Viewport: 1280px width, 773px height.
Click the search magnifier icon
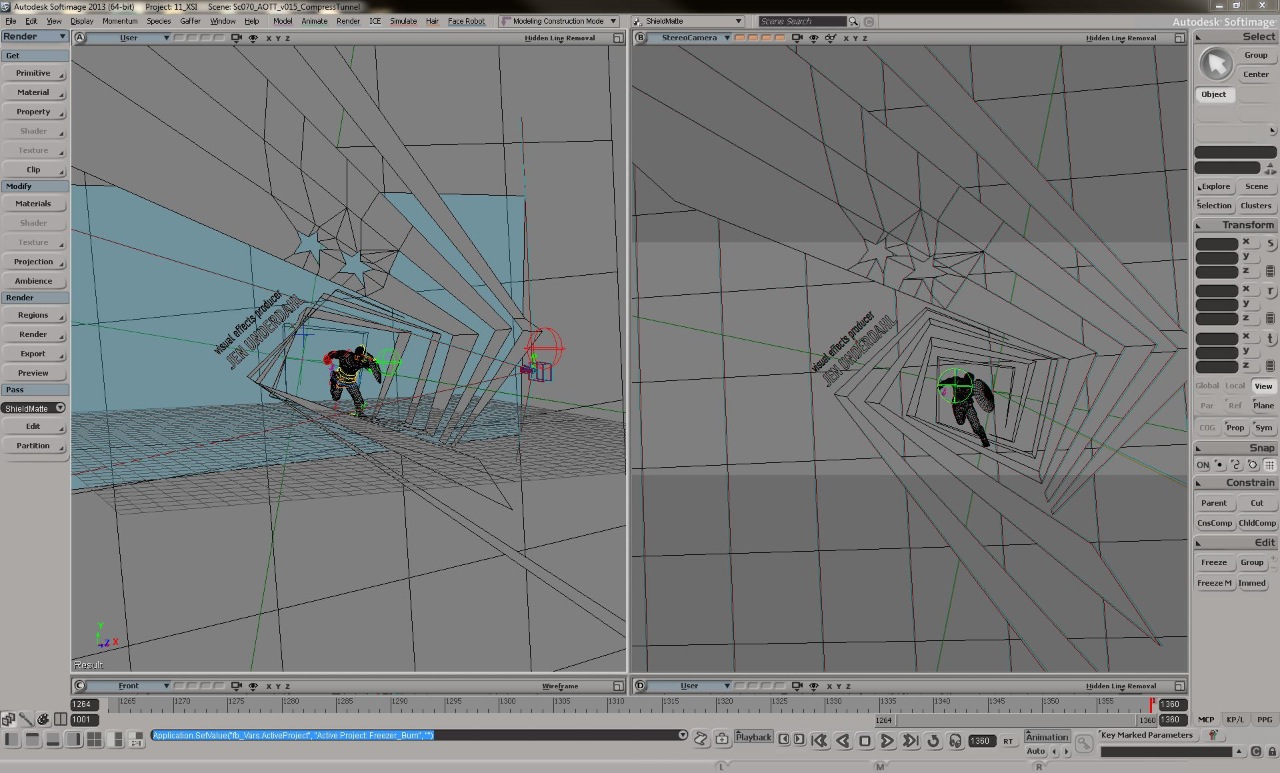coord(853,21)
